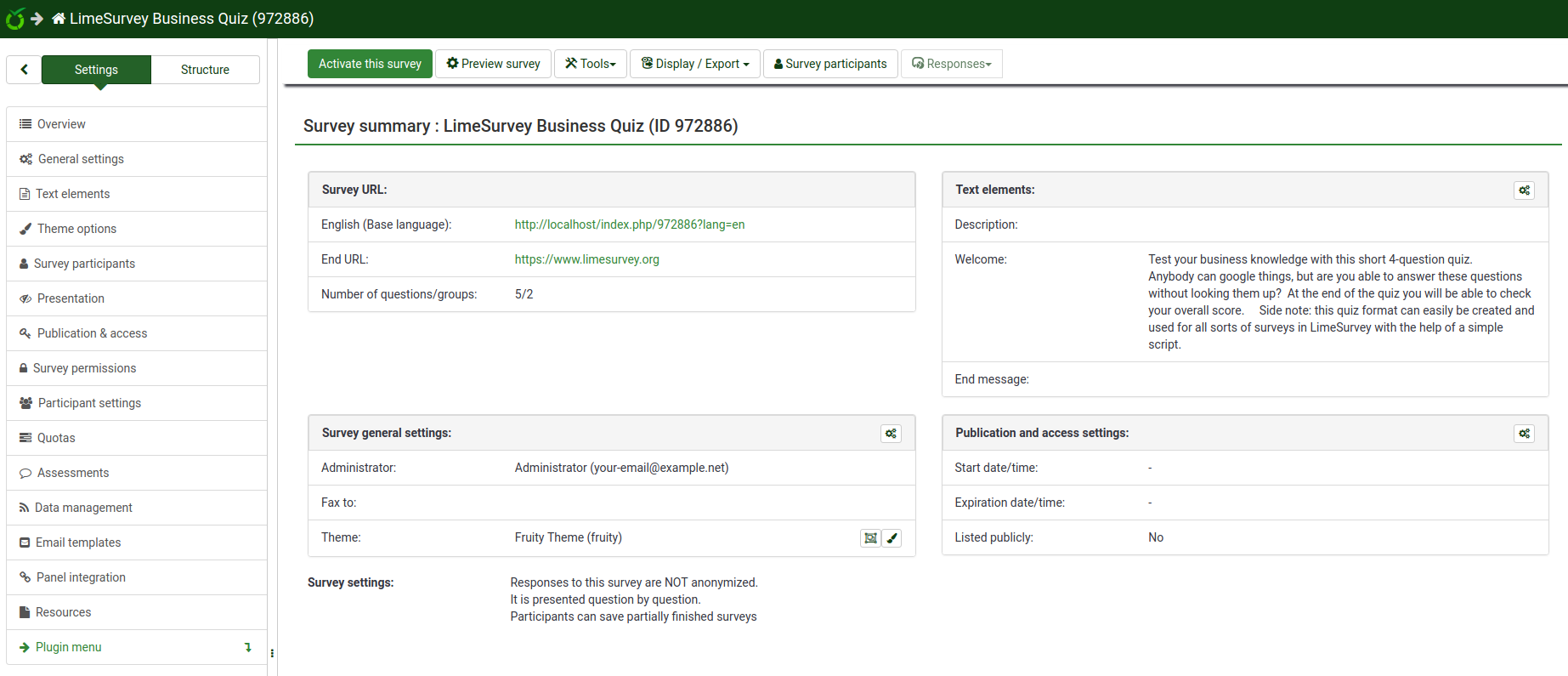The image size is (1568, 676).
Task: Click the sidebar resize handle
Action: [272, 653]
